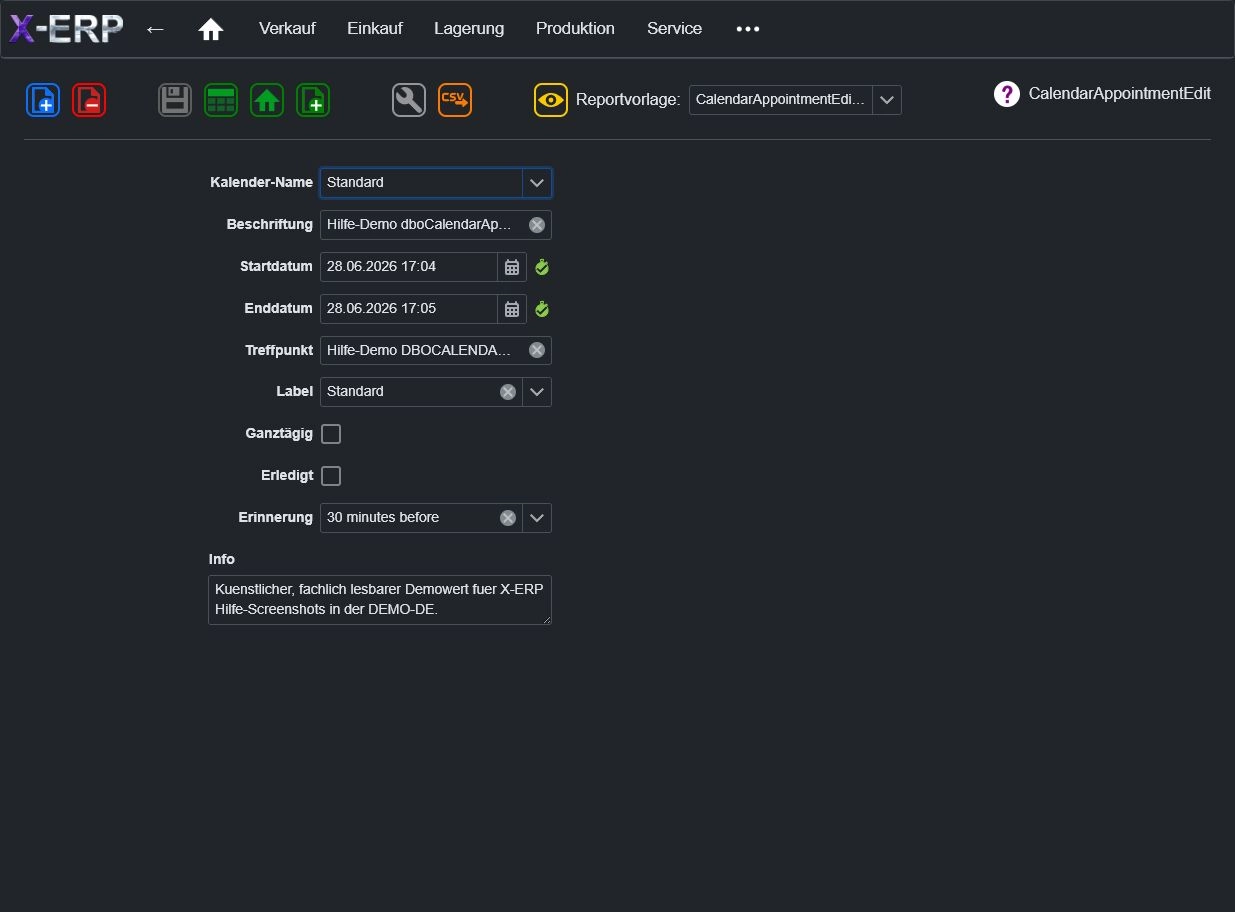Expand the Label dropdown arrow
The width and height of the screenshot is (1235, 912).
click(537, 392)
